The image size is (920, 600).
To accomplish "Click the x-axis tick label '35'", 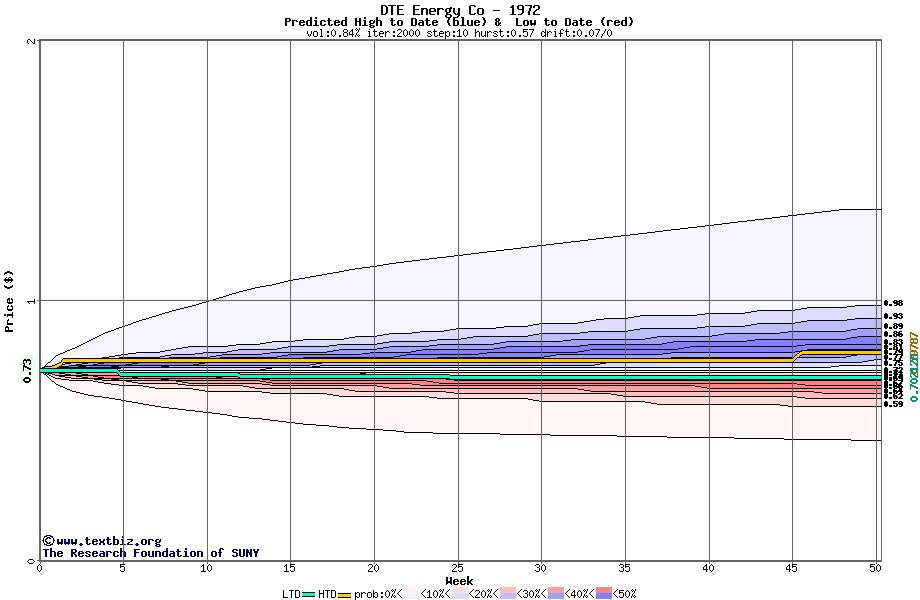I will [x=625, y=568].
